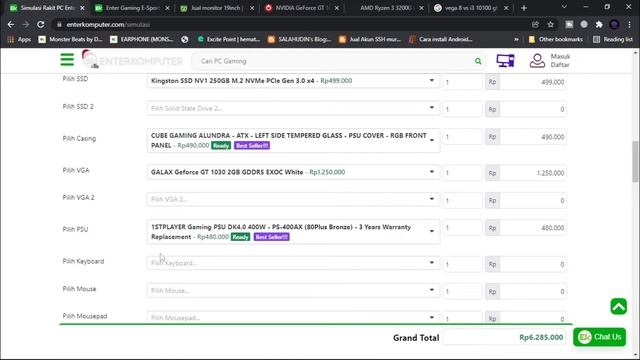640x360 pixels.
Task: Open Monster Beats bookmark
Action: click(71, 39)
